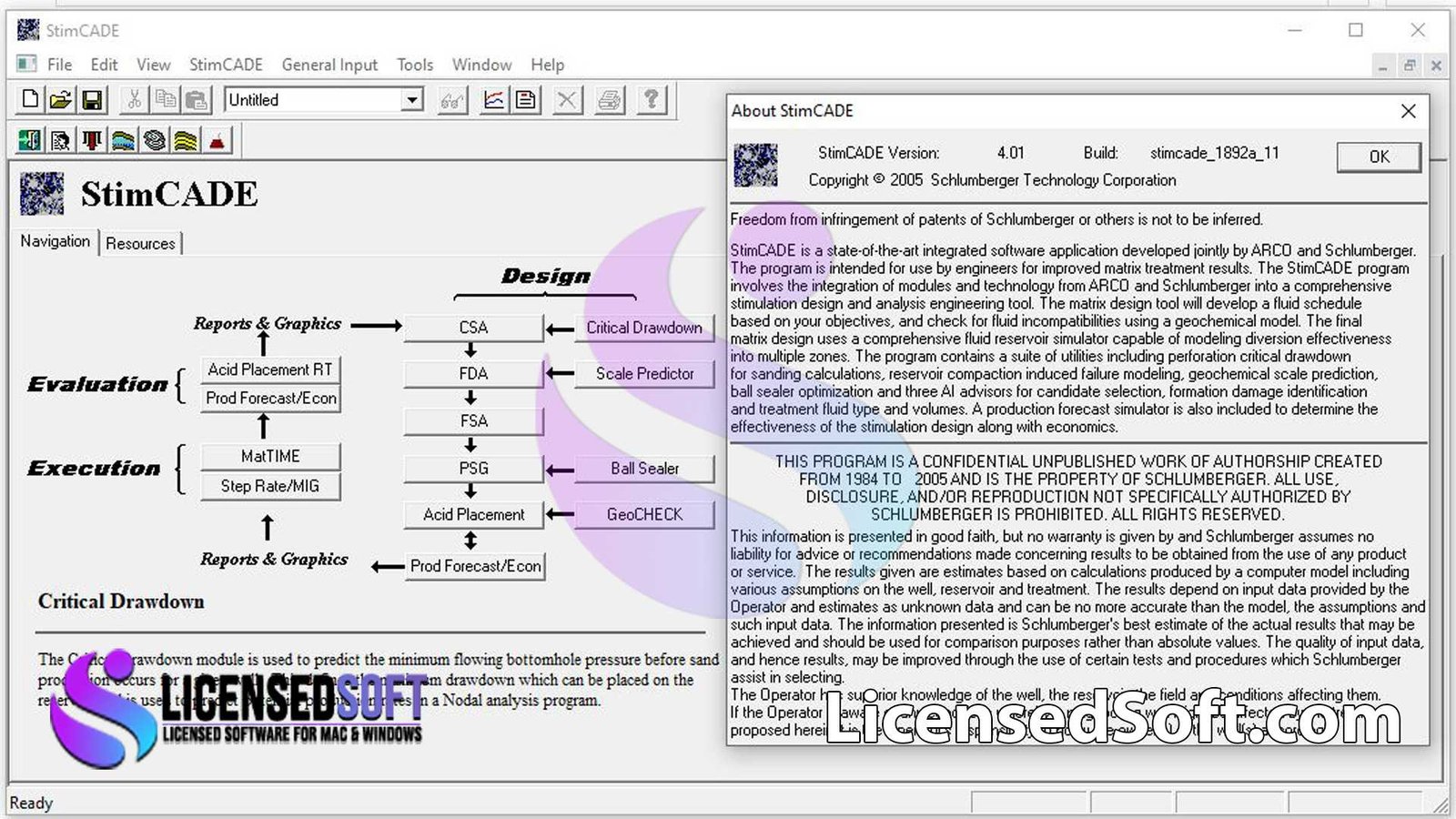Open the General Input menu
Viewport: 1456px width, 819px height.
tap(329, 65)
